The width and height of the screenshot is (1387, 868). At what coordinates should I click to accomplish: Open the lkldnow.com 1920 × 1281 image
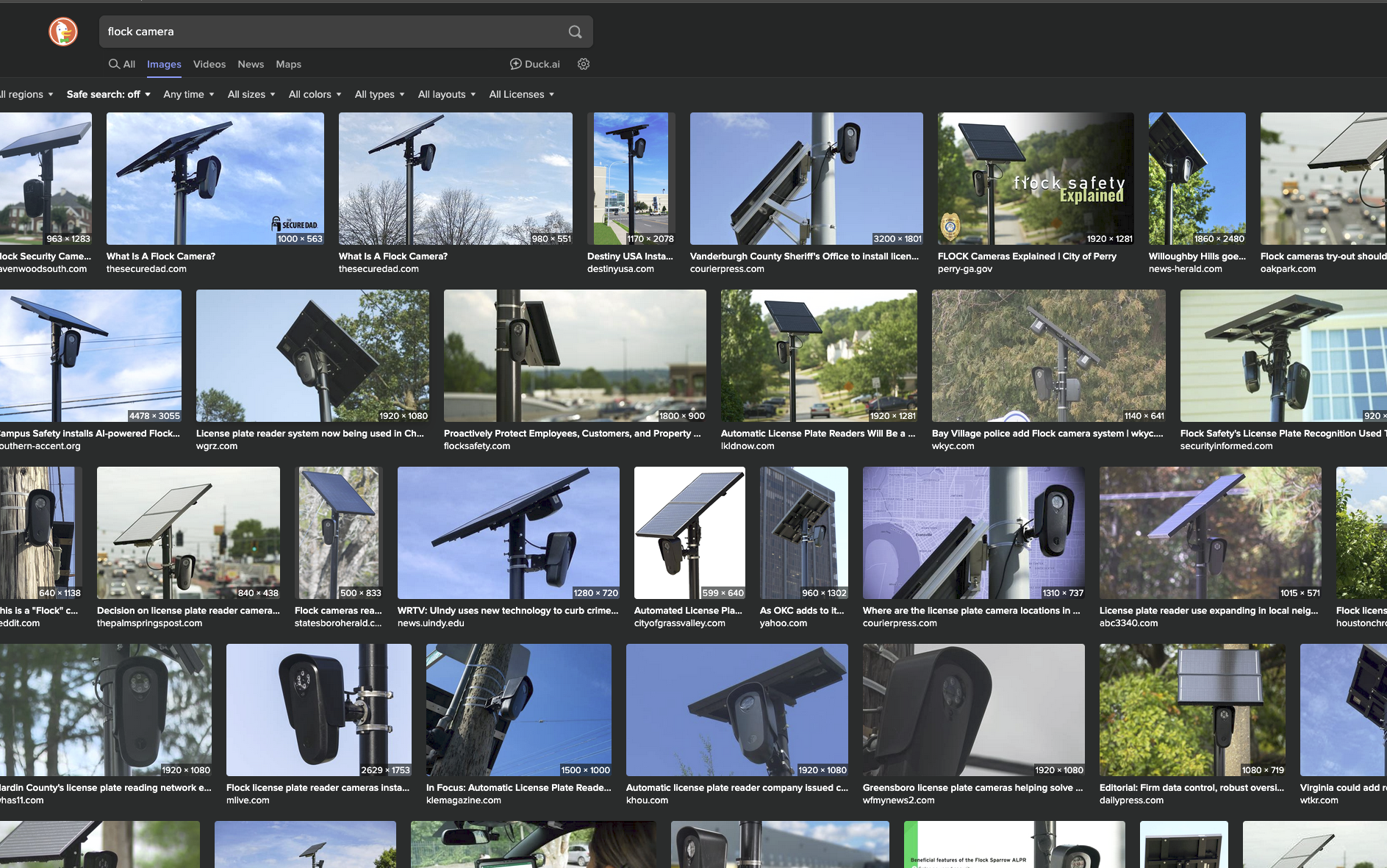coord(819,356)
